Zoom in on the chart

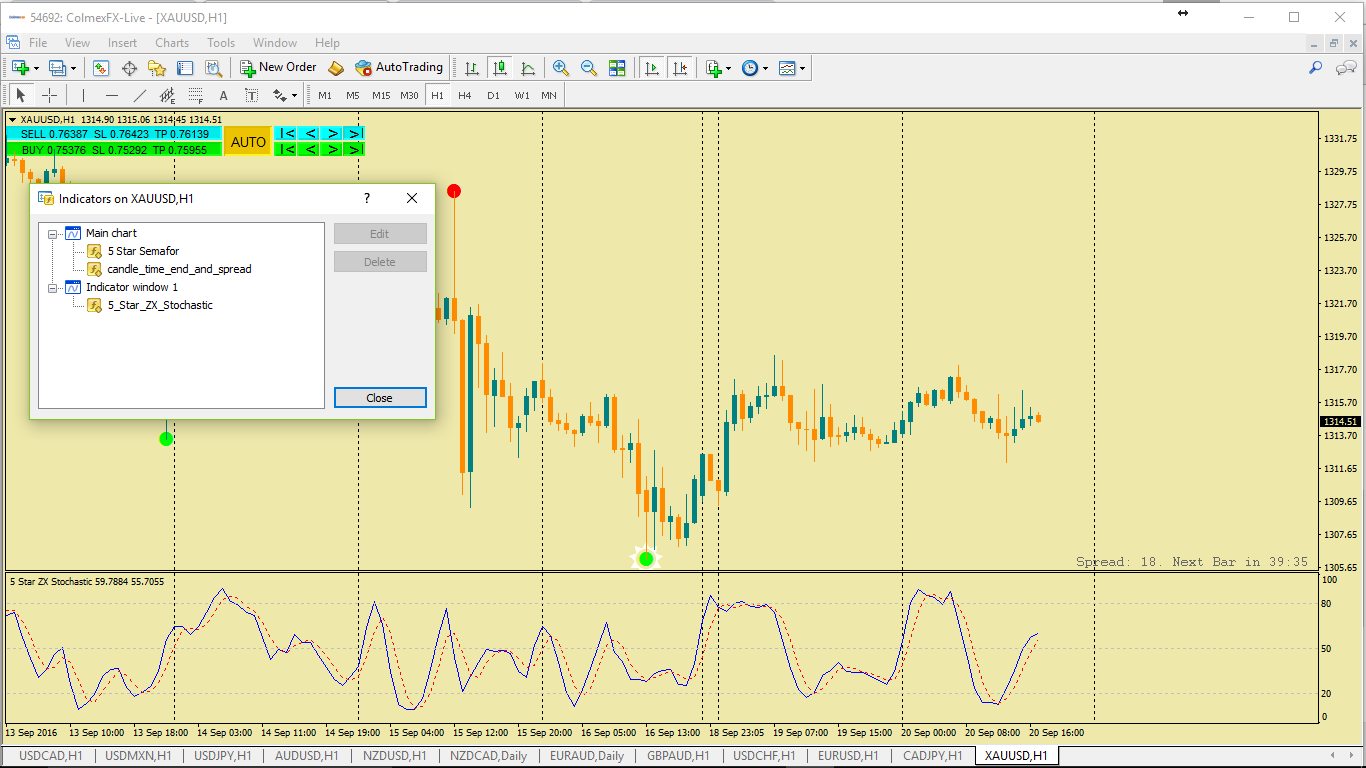[x=561, y=68]
